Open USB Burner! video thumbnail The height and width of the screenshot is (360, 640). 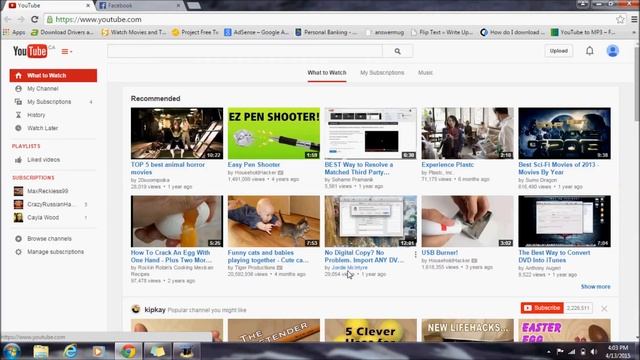tap(467, 221)
